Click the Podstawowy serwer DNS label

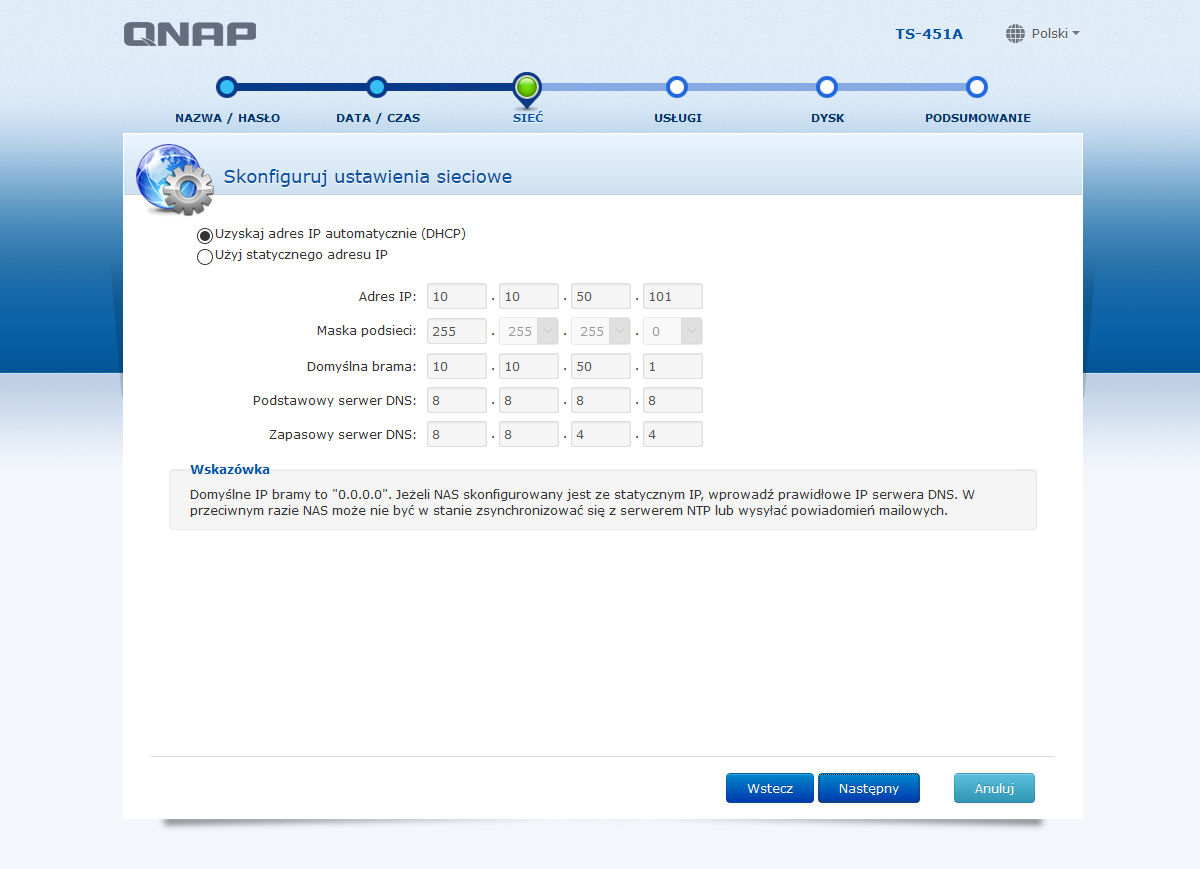tap(335, 400)
